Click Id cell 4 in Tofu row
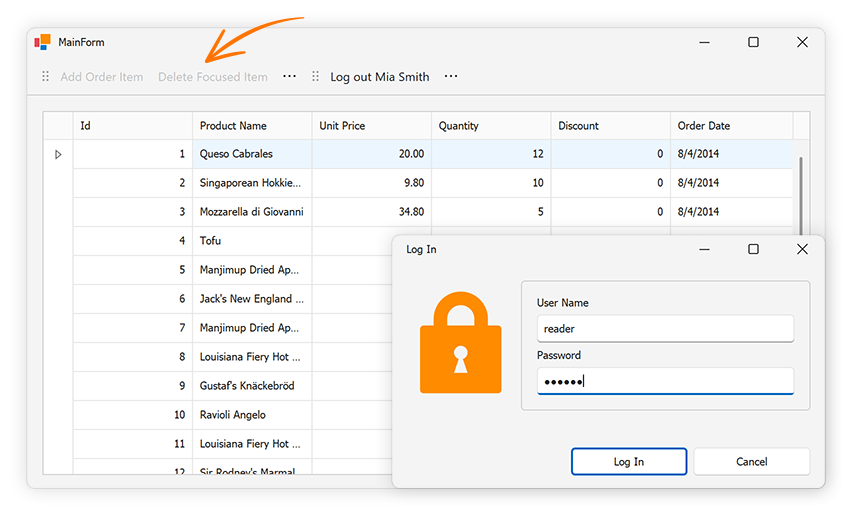Image resolution: width=852 pixels, height=517 pixels. pos(133,241)
